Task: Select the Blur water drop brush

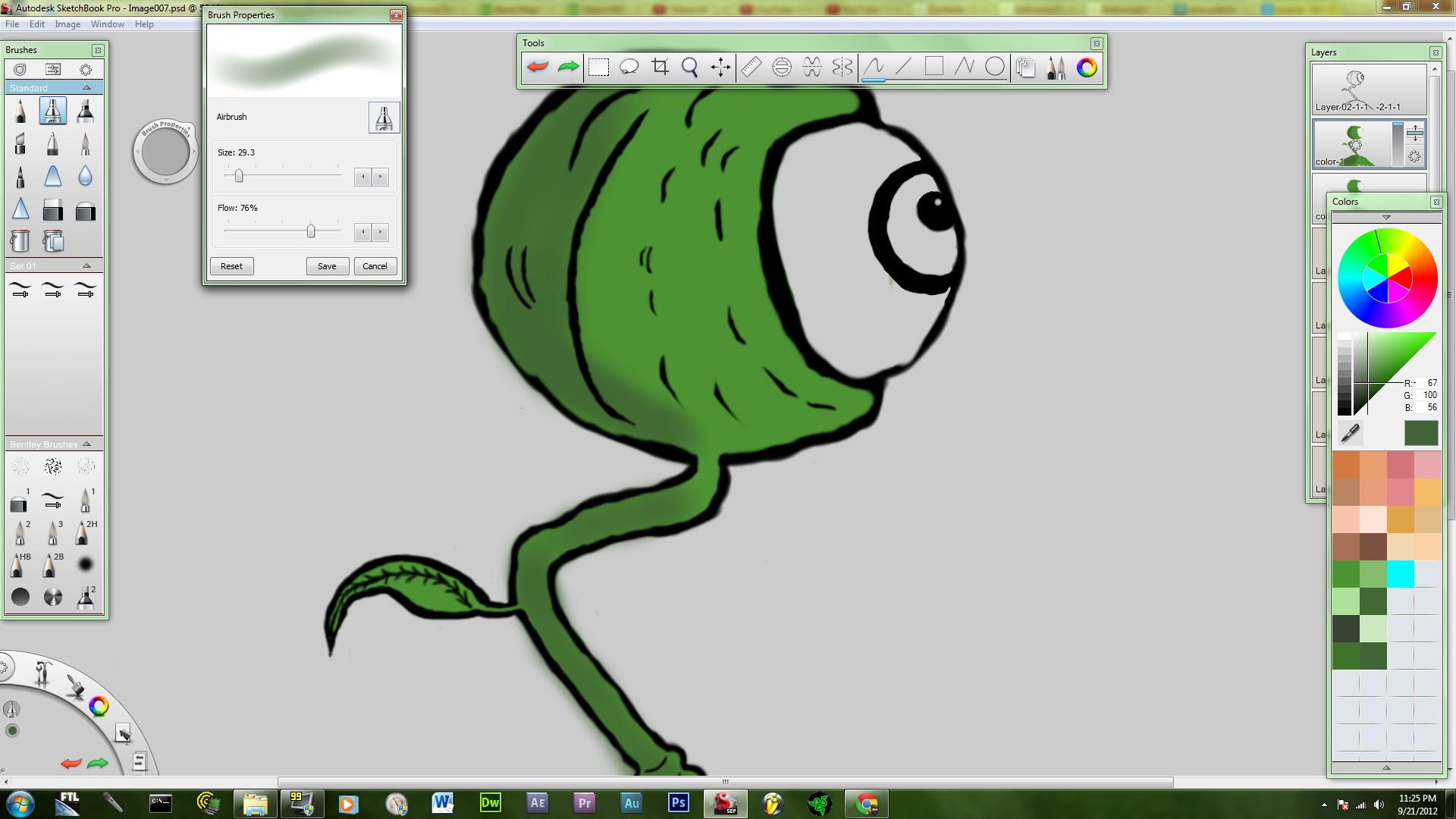Action: coord(85,177)
